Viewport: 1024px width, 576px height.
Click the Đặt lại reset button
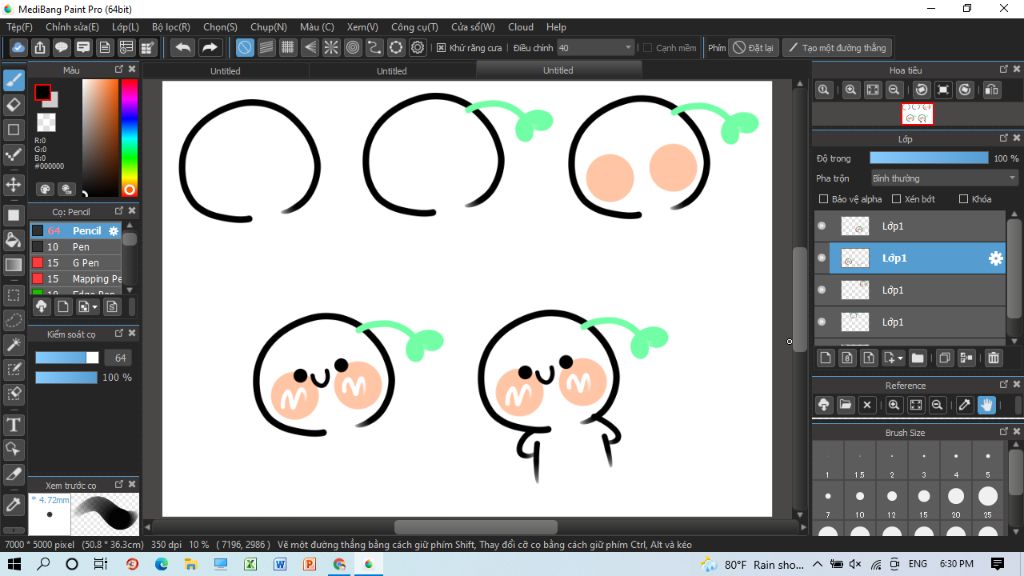point(753,48)
